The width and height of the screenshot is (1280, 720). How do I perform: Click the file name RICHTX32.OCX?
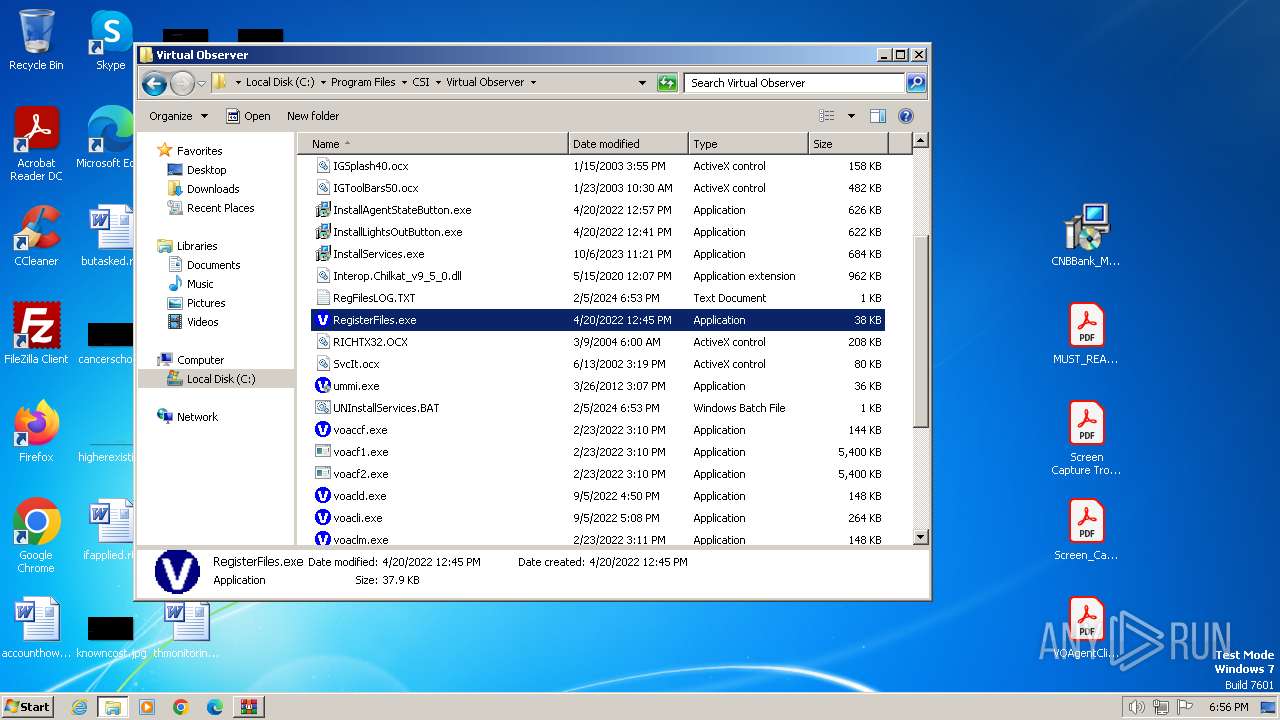370,342
